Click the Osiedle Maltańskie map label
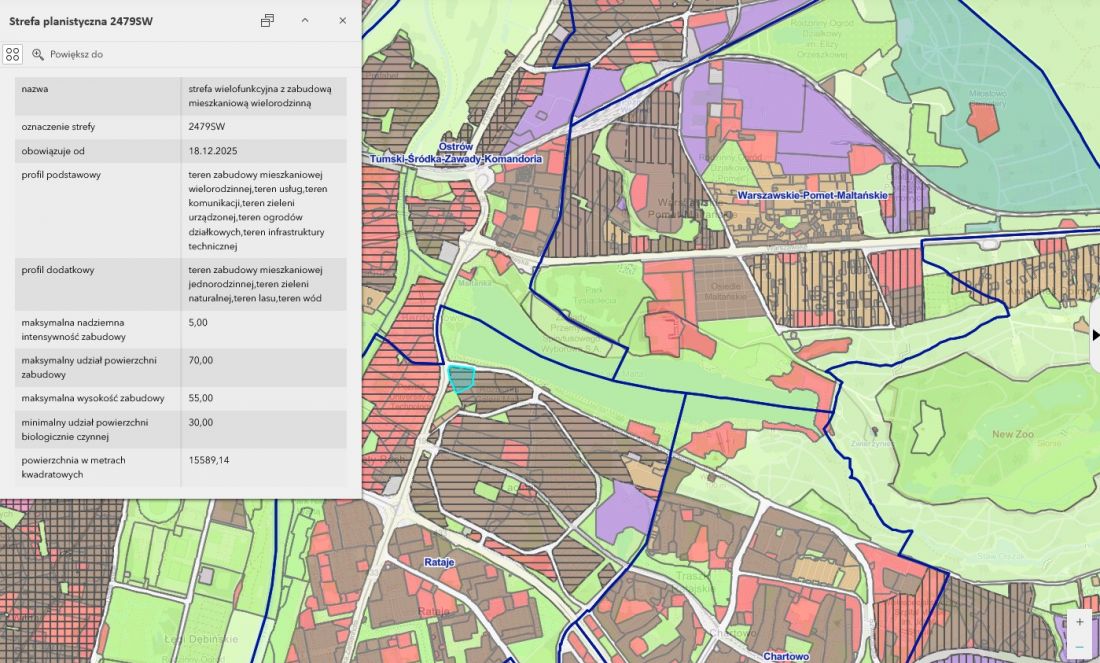The height and width of the screenshot is (663, 1100). 726,291
